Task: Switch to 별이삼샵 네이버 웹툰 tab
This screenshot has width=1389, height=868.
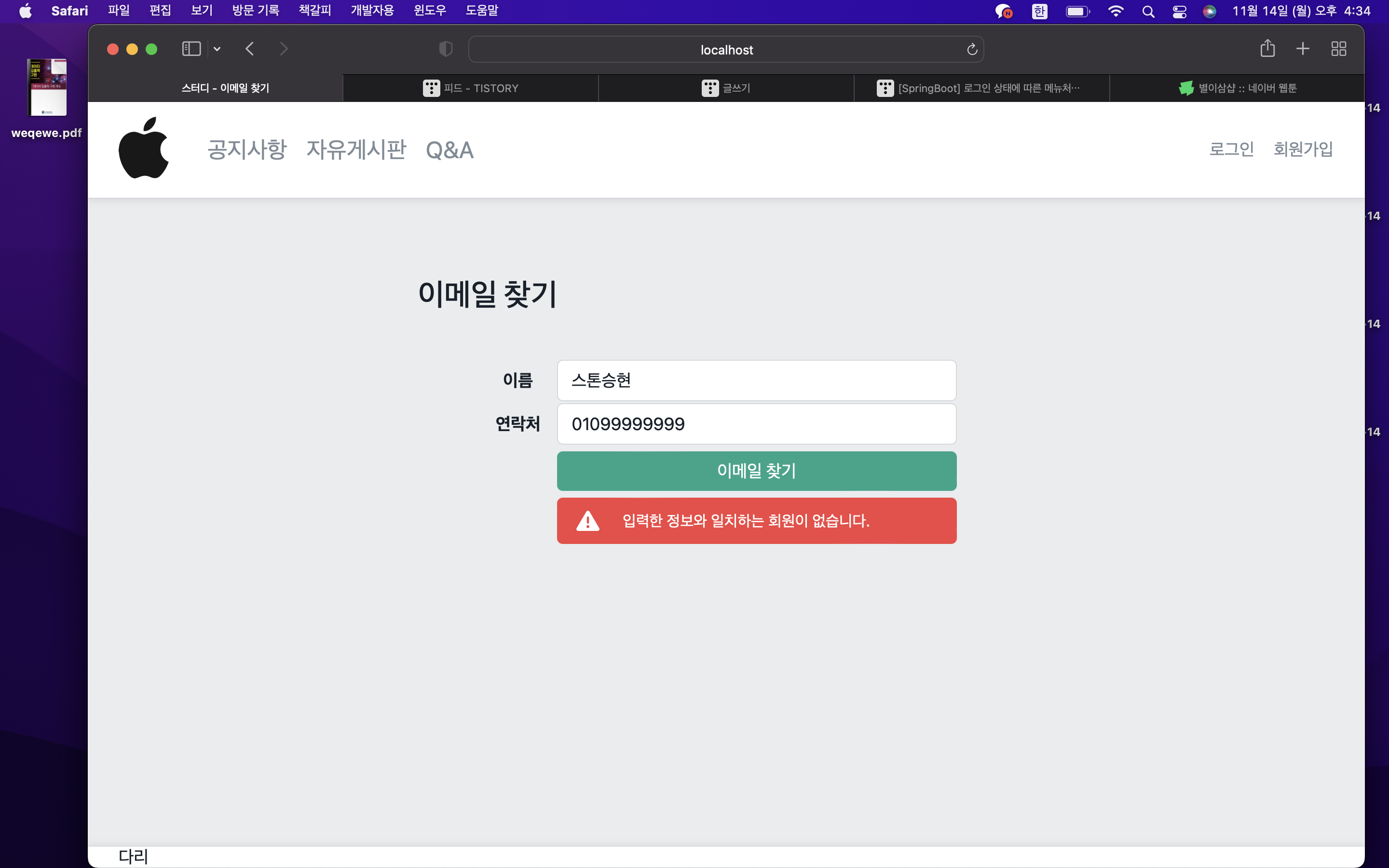Action: pyautogui.click(x=1238, y=88)
